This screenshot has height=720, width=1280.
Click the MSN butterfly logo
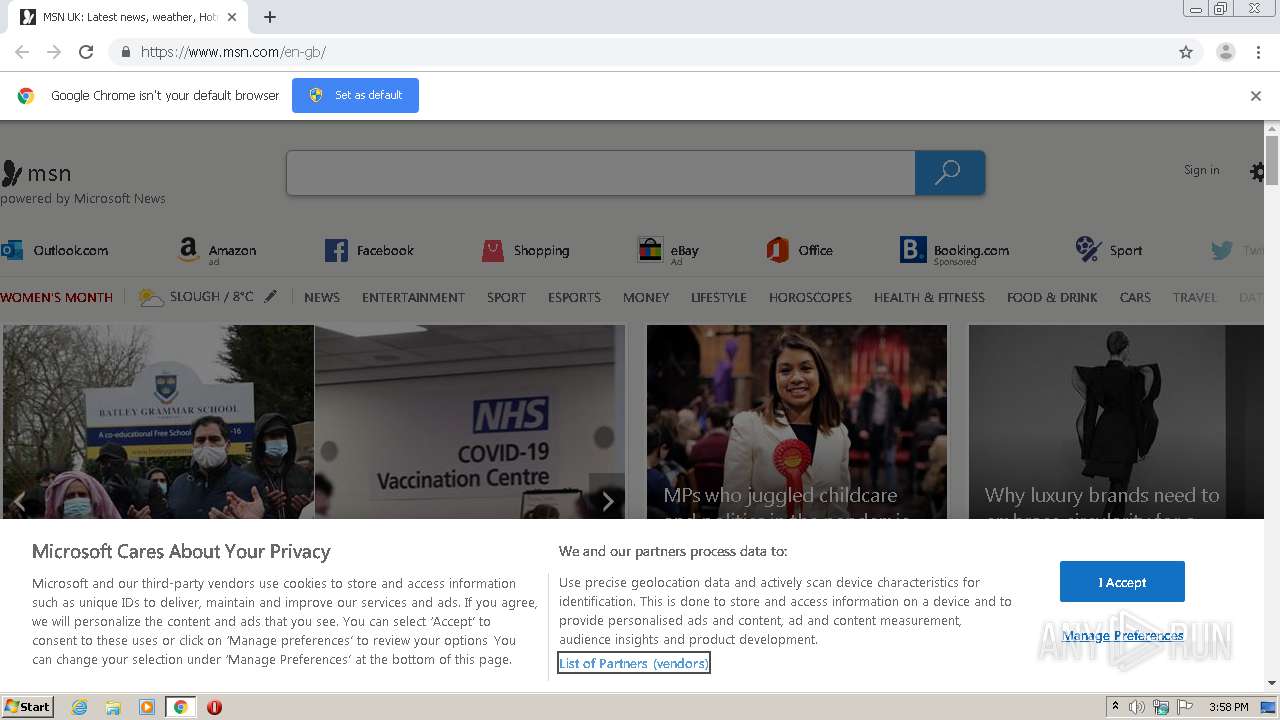pyautogui.click(x=12, y=173)
